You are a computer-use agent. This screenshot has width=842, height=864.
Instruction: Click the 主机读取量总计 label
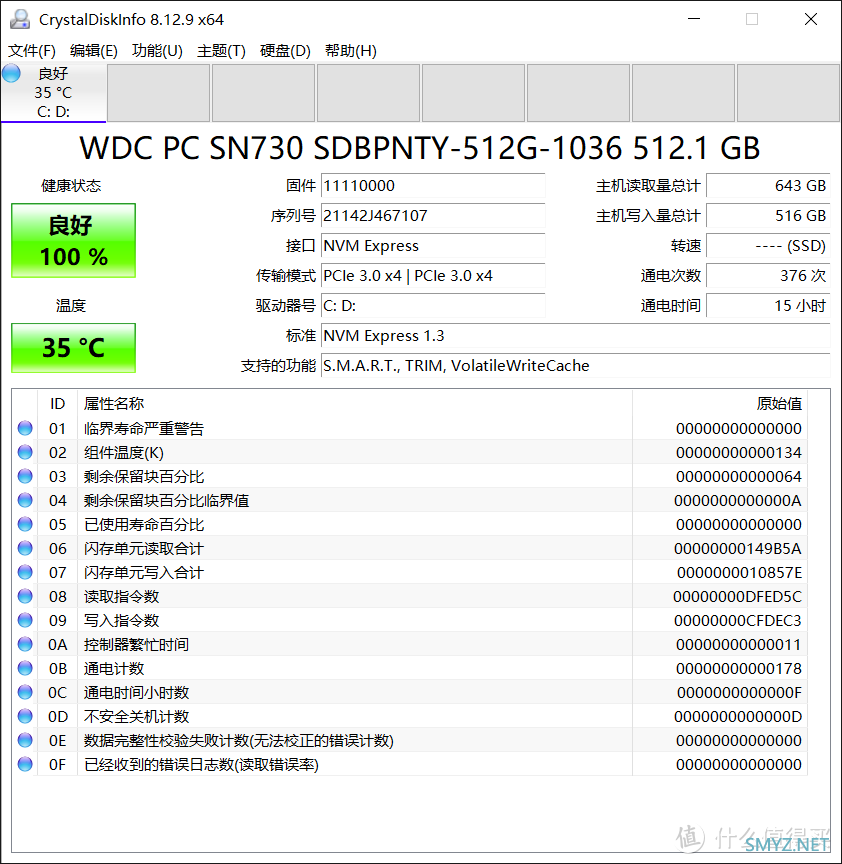[x=647, y=186]
